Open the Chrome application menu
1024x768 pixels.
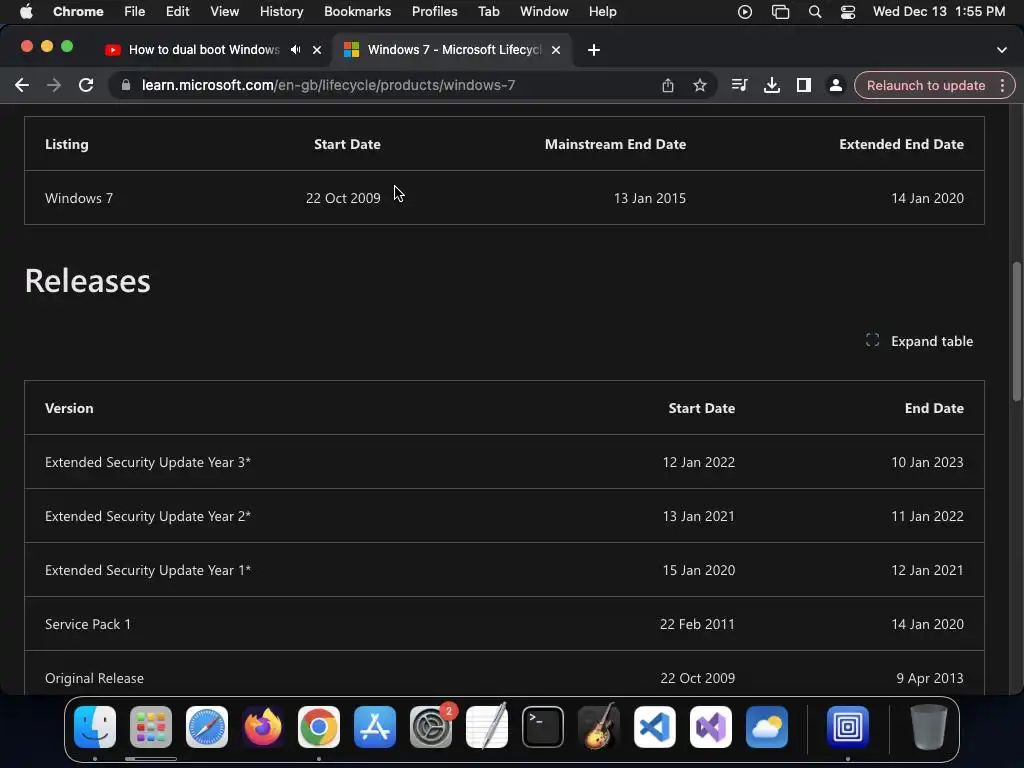(x=78, y=12)
